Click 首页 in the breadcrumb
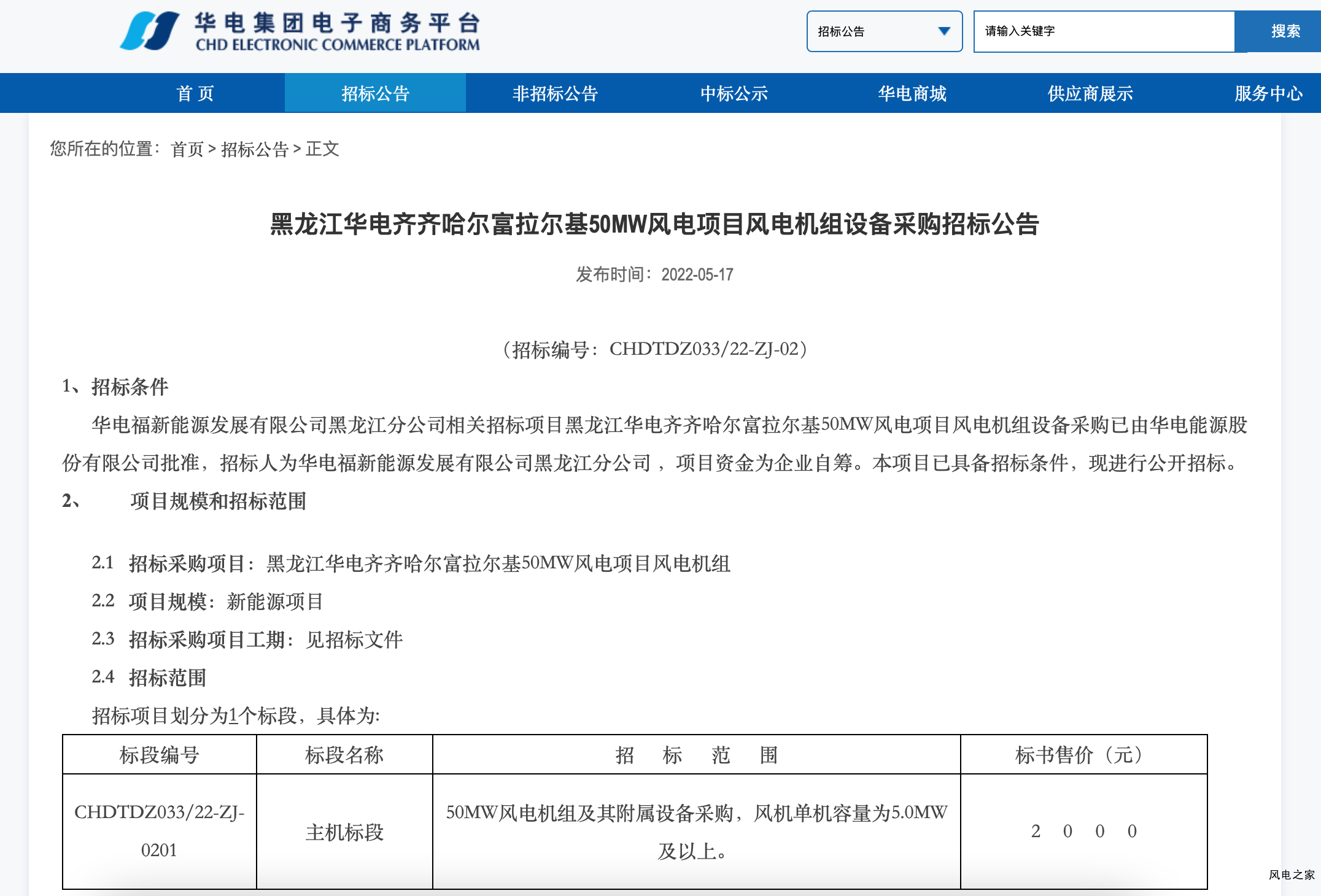1321x896 pixels. click(x=187, y=149)
